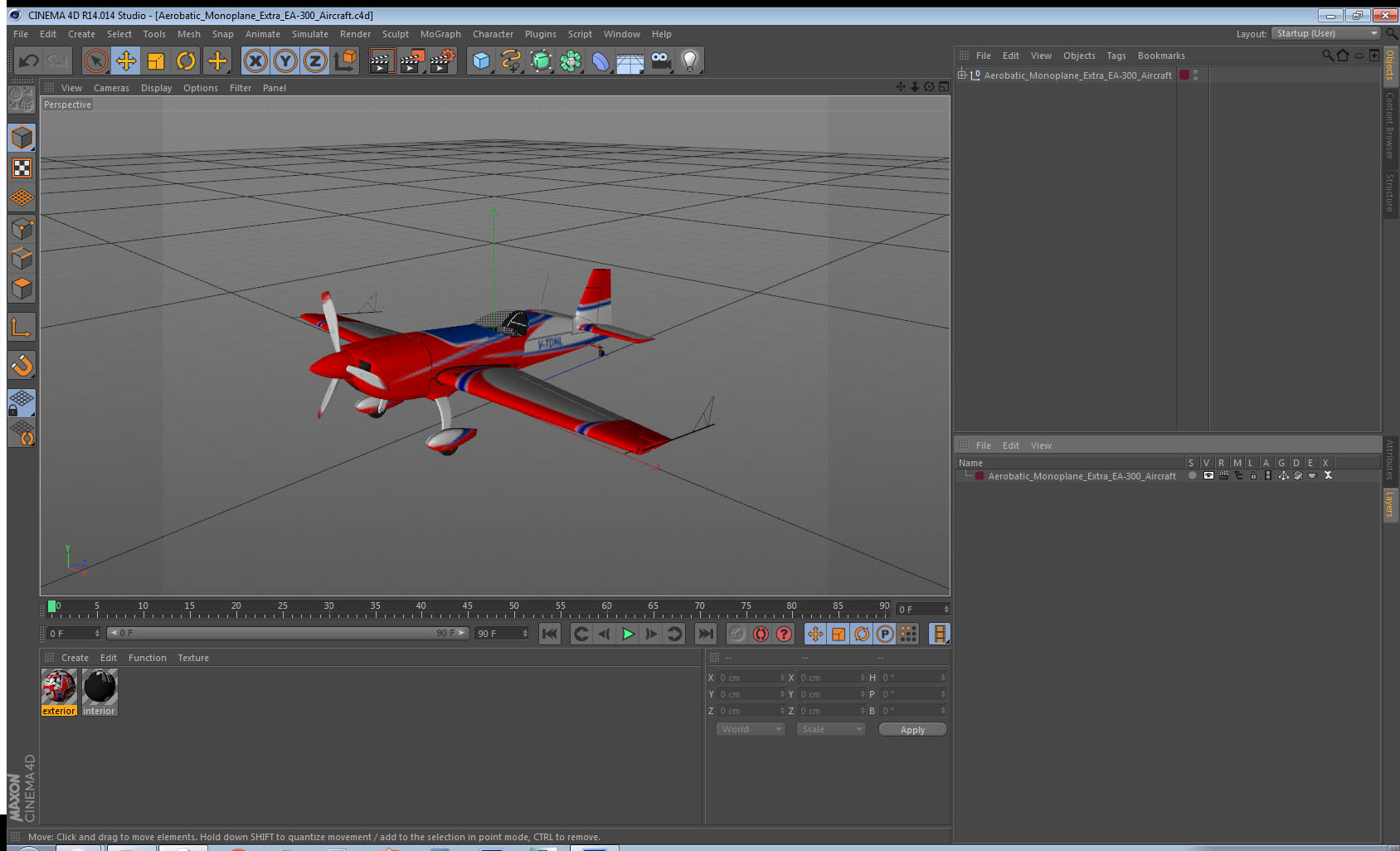Open the Character menu
The height and width of the screenshot is (851, 1400).
493,34
